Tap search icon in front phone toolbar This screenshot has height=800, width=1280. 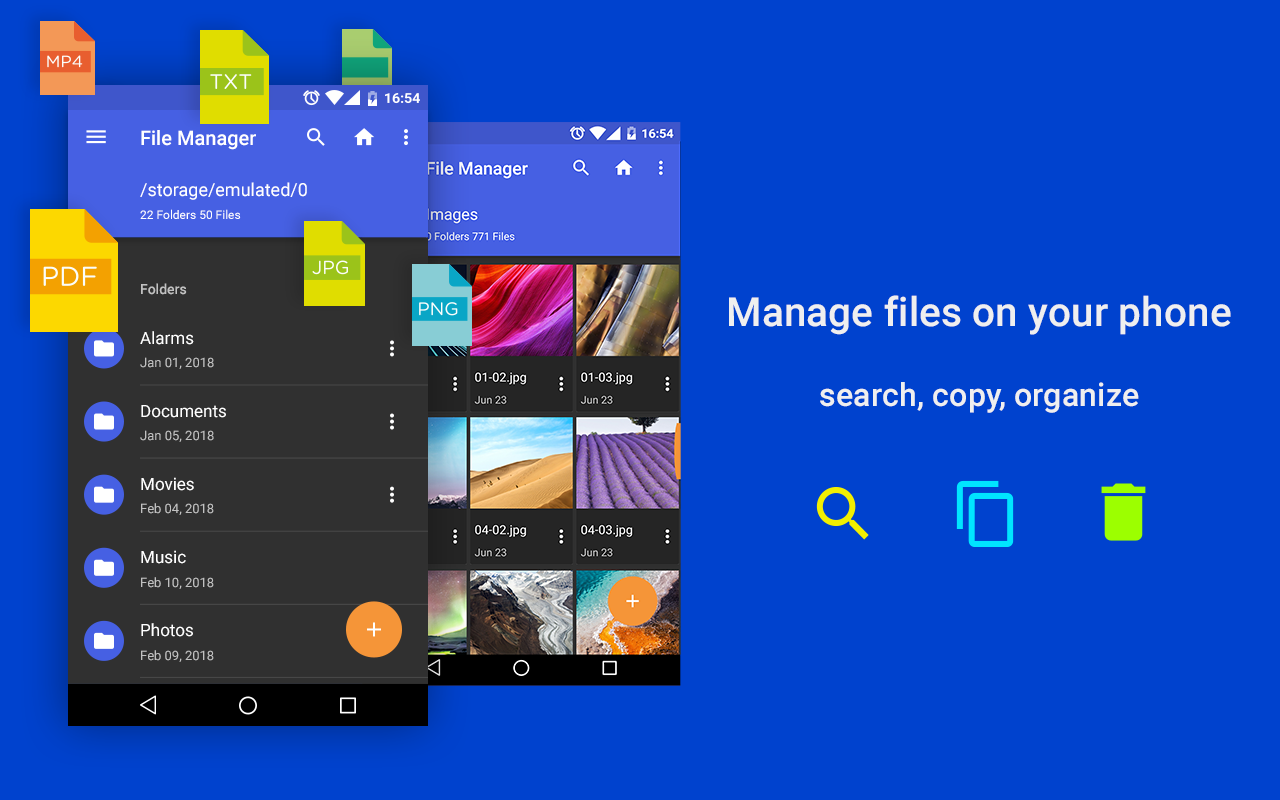point(316,137)
